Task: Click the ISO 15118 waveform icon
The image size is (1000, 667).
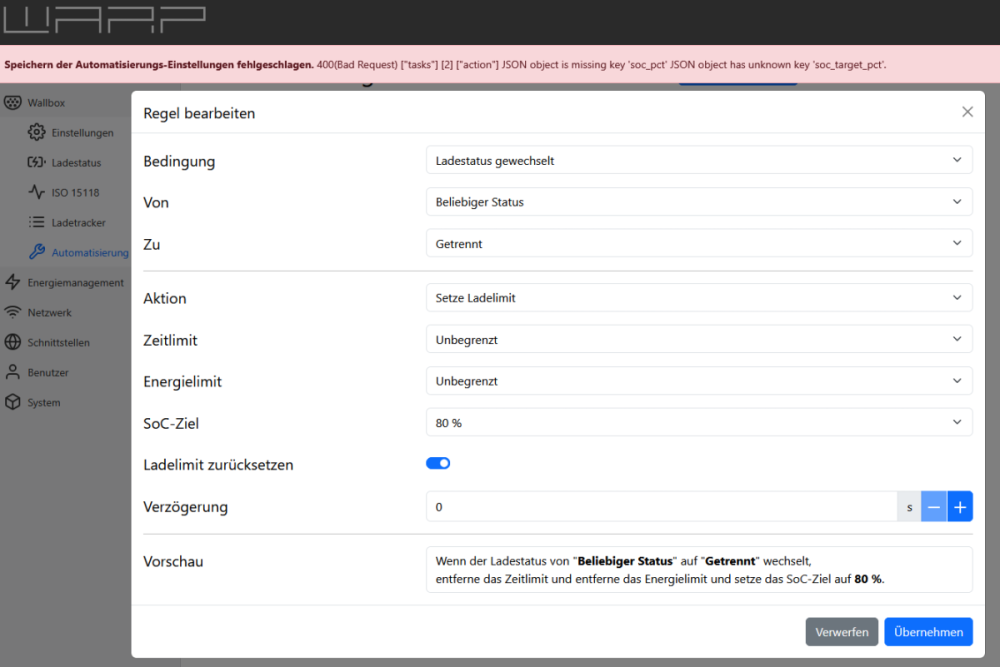Action: pyautogui.click(x=36, y=192)
